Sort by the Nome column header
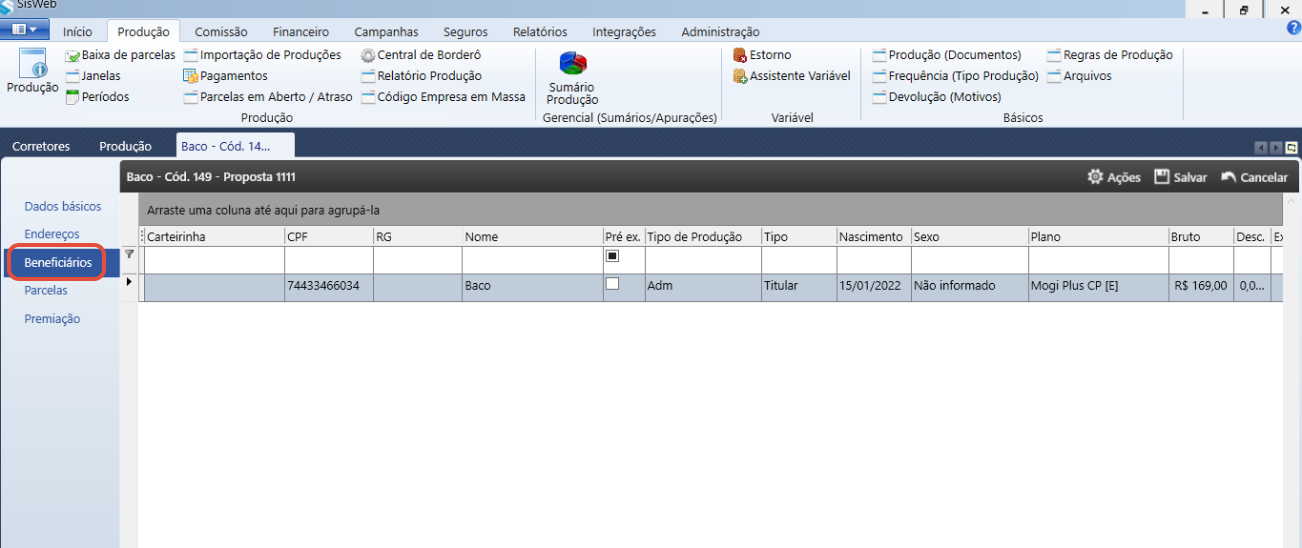This screenshot has height=548, width=1302. coord(532,237)
